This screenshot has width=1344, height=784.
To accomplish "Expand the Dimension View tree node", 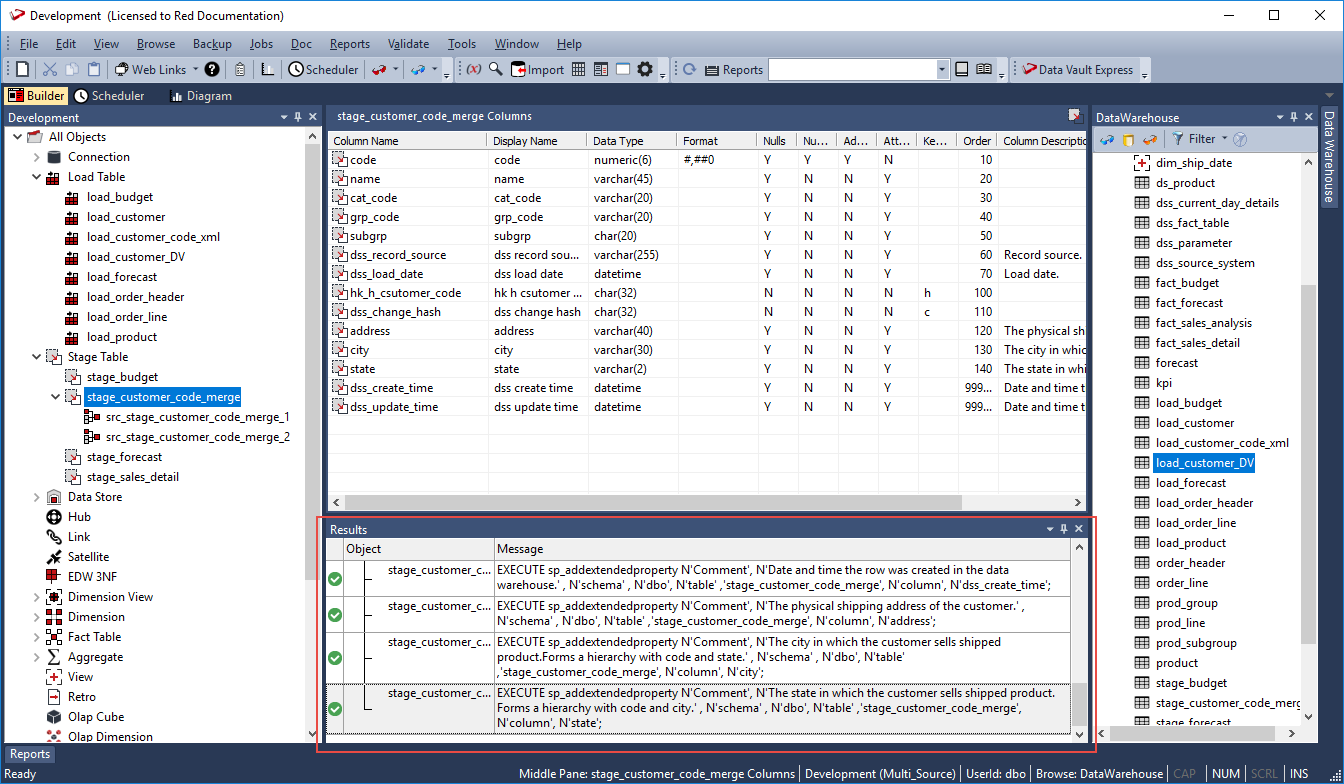I will coord(37,597).
